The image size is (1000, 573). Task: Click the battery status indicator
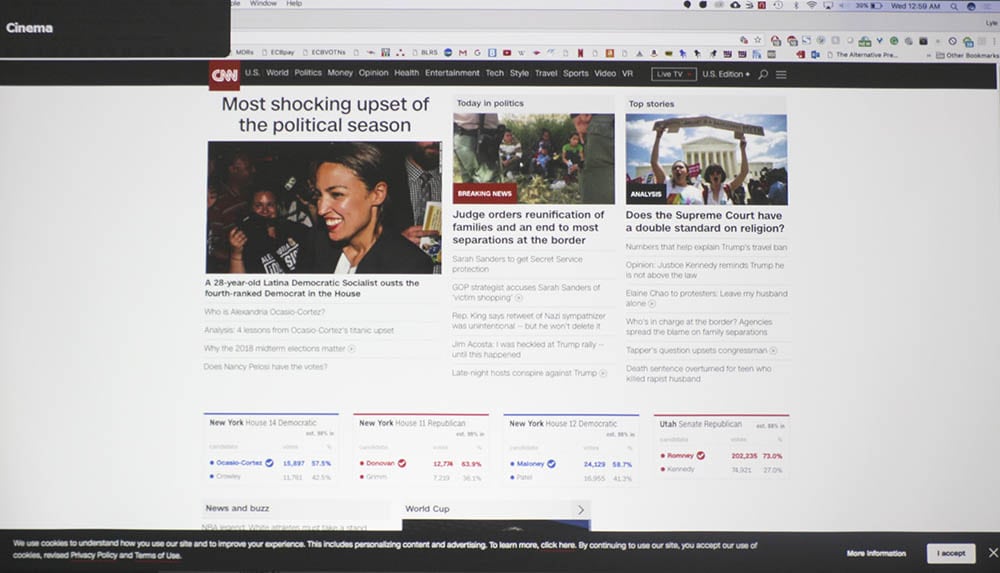point(869,6)
